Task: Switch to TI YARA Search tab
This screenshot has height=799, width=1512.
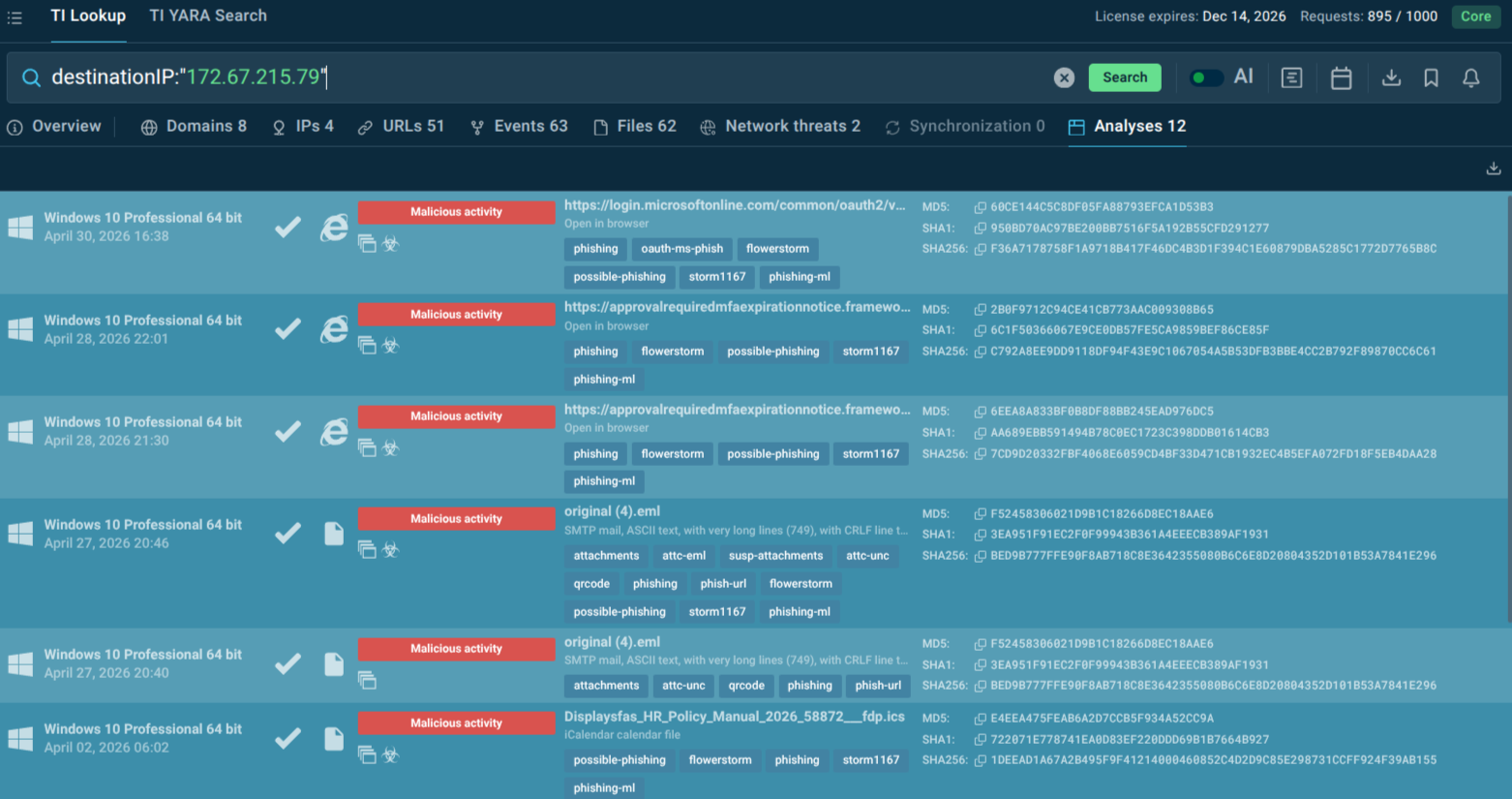Action: click(208, 15)
